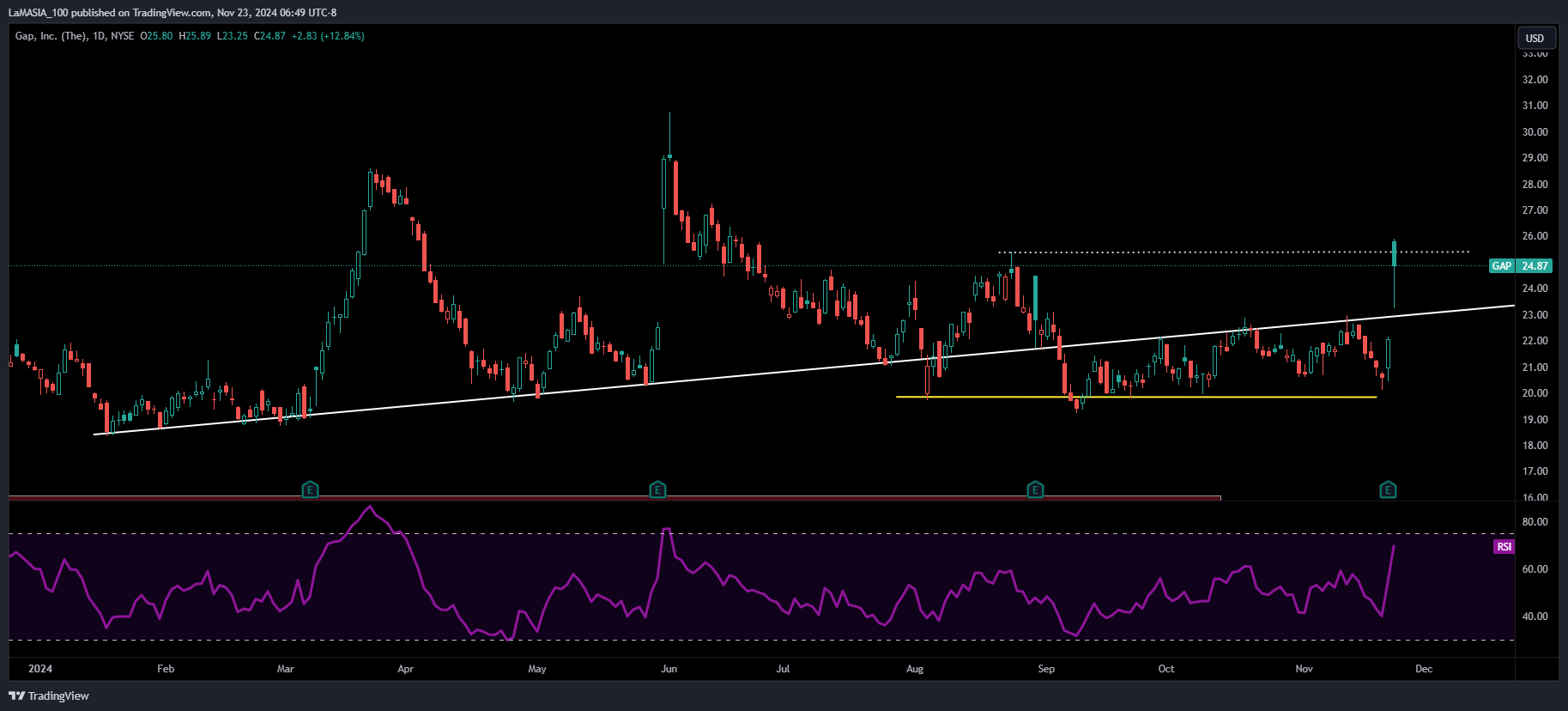Click the LaMASIA_100 published header text
1568x711 pixels.
click(x=173, y=13)
